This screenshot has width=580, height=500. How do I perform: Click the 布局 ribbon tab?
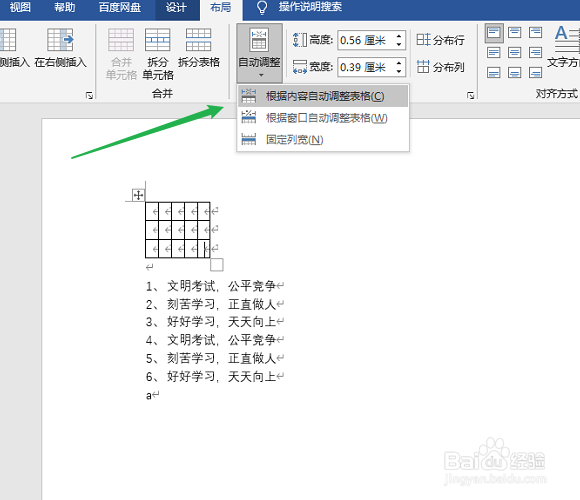[221, 7]
